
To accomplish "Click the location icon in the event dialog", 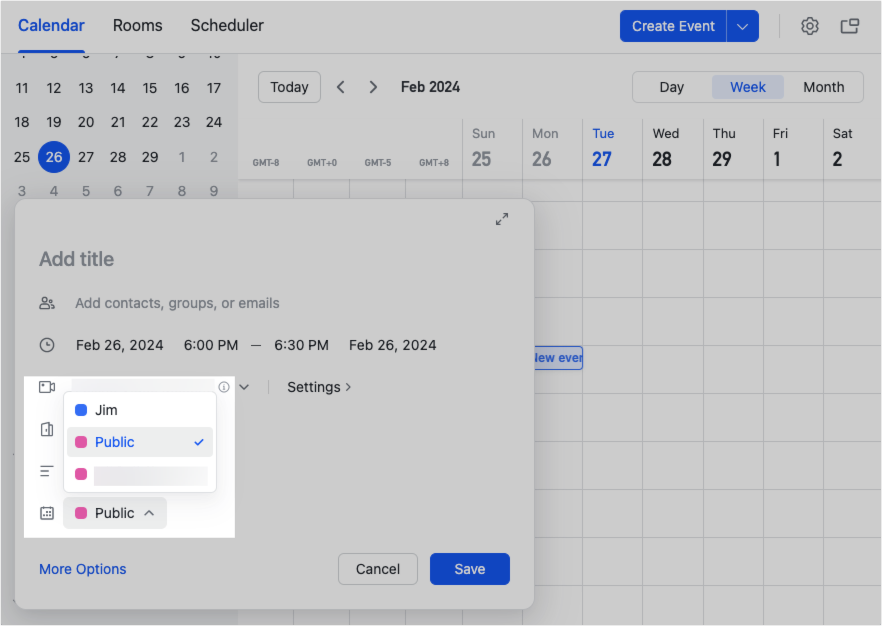I will [x=46, y=428].
